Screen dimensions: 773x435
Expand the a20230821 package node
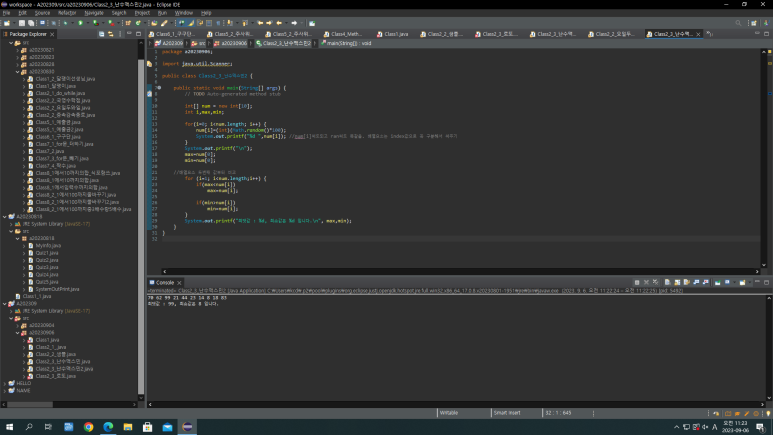pyautogui.click(x=18, y=50)
